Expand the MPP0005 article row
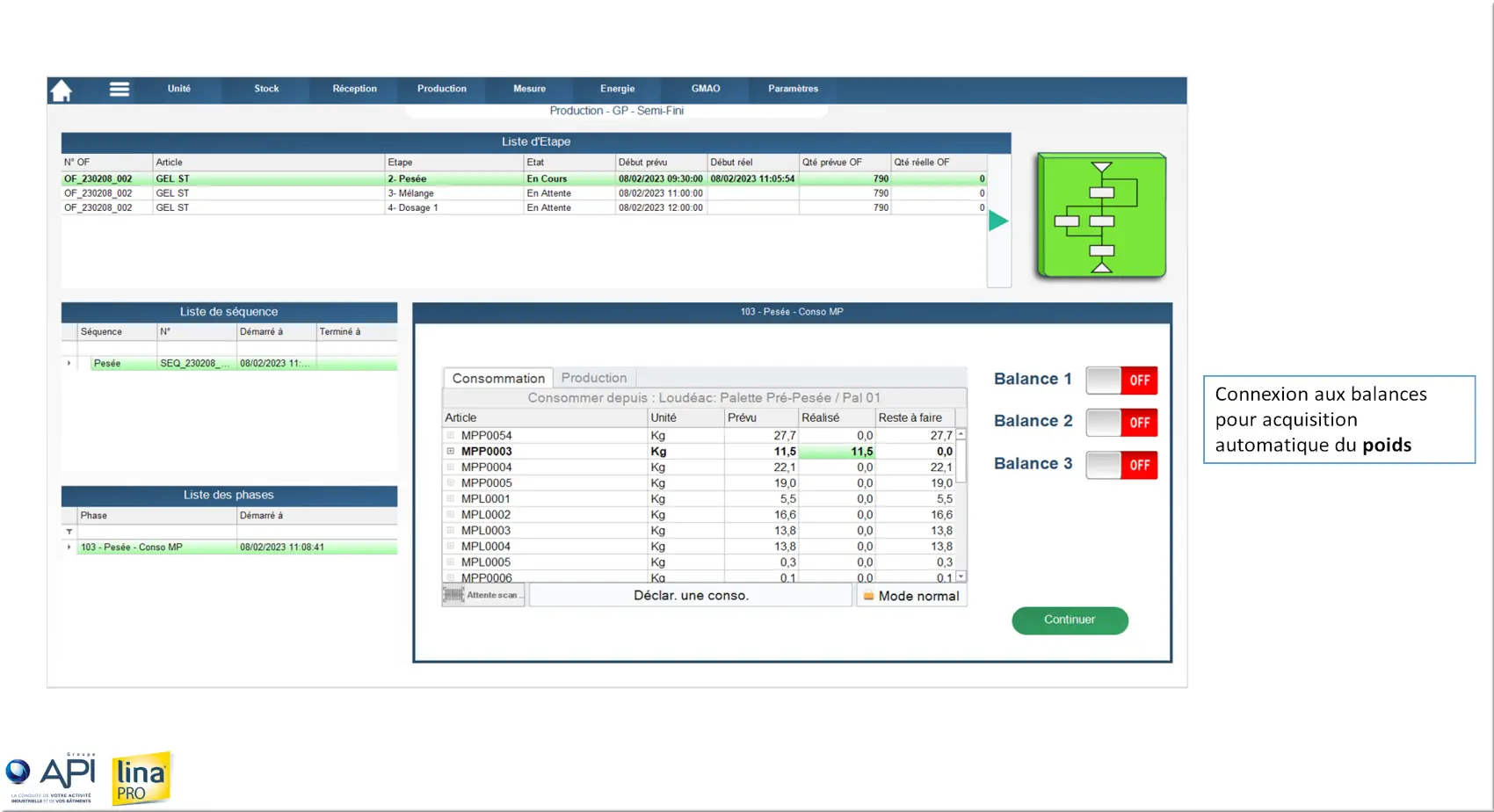The image size is (1494, 812). click(451, 482)
